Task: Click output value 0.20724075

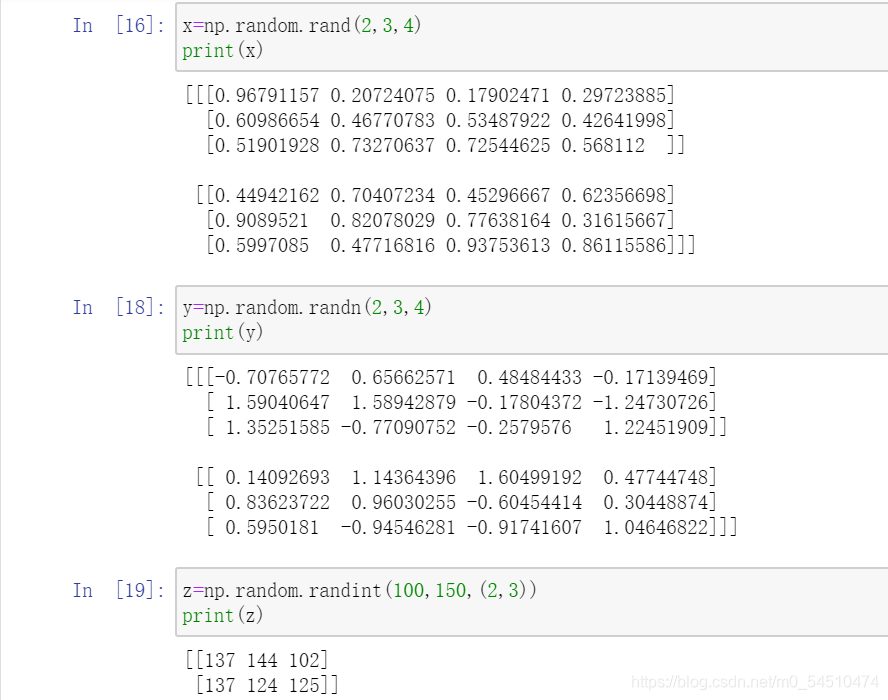Action: [382, 95]
